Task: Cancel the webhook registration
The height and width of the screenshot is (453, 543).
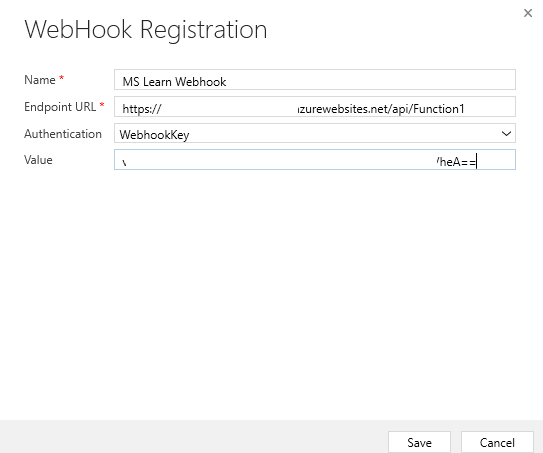Action: [497, 442]
